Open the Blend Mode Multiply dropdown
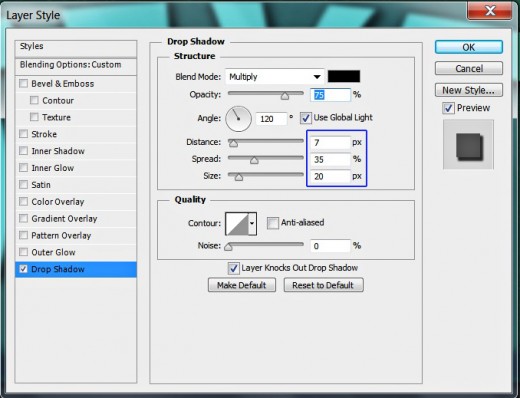520x398 pixels. pos(275,77)
